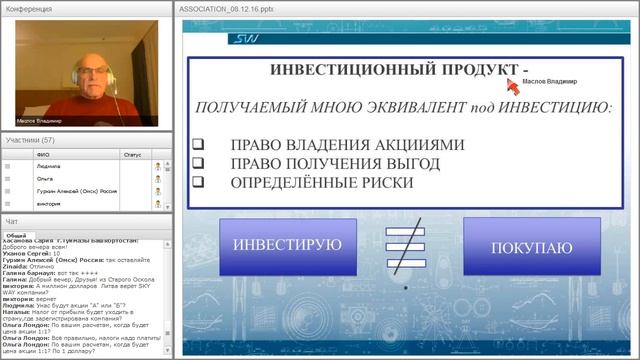This screenshot has width=640, height=360.
Task: Check box beside ОПРЕДЕЛЁННЫЕ РИСКИ
Action: pyautogui.click(x=198, y=182)
